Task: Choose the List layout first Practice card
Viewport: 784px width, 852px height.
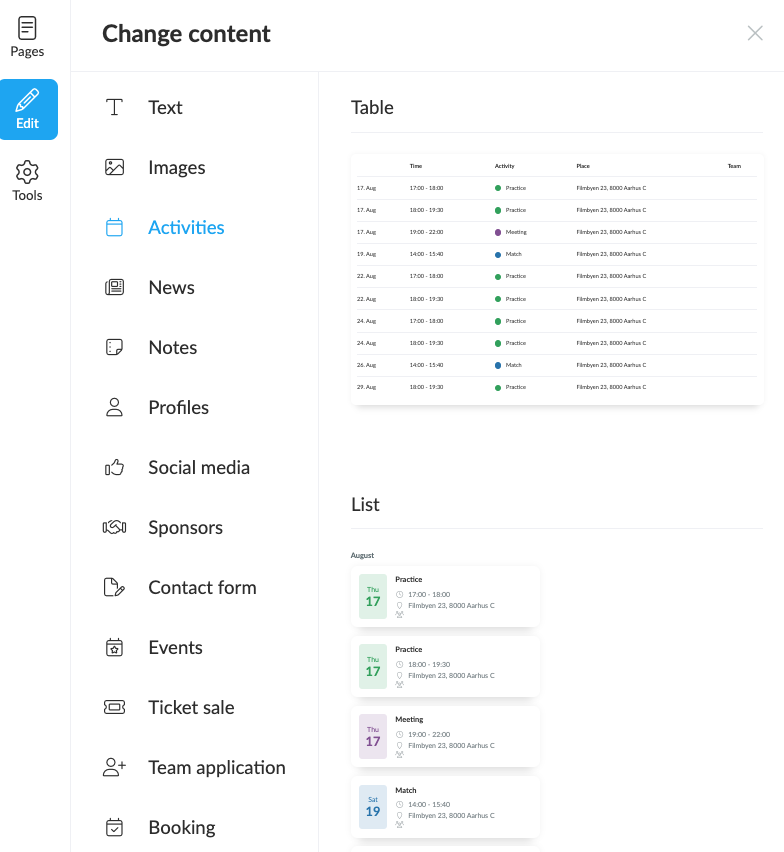Action: tap(445, 596)
